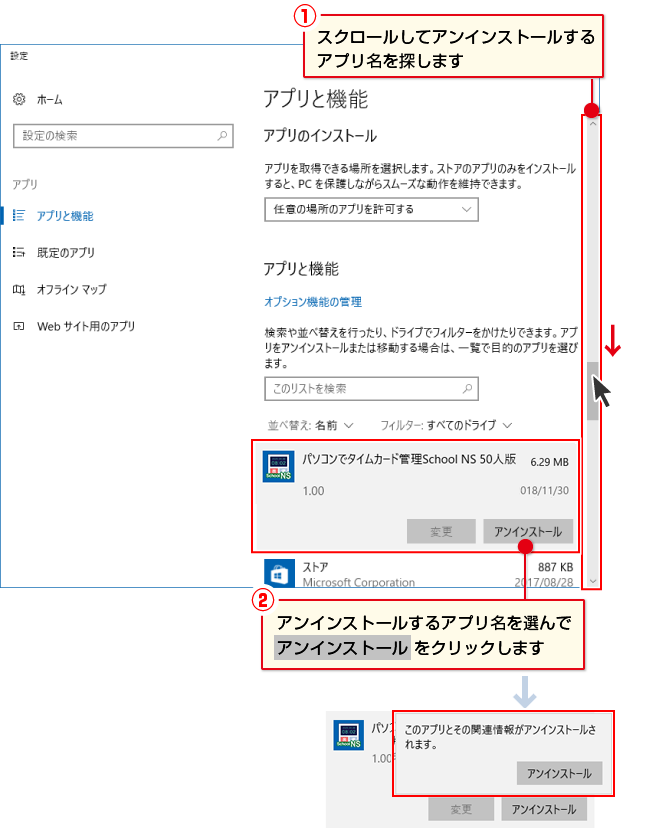Click 変更 button in the main list's app entry

tap(441, 532)
